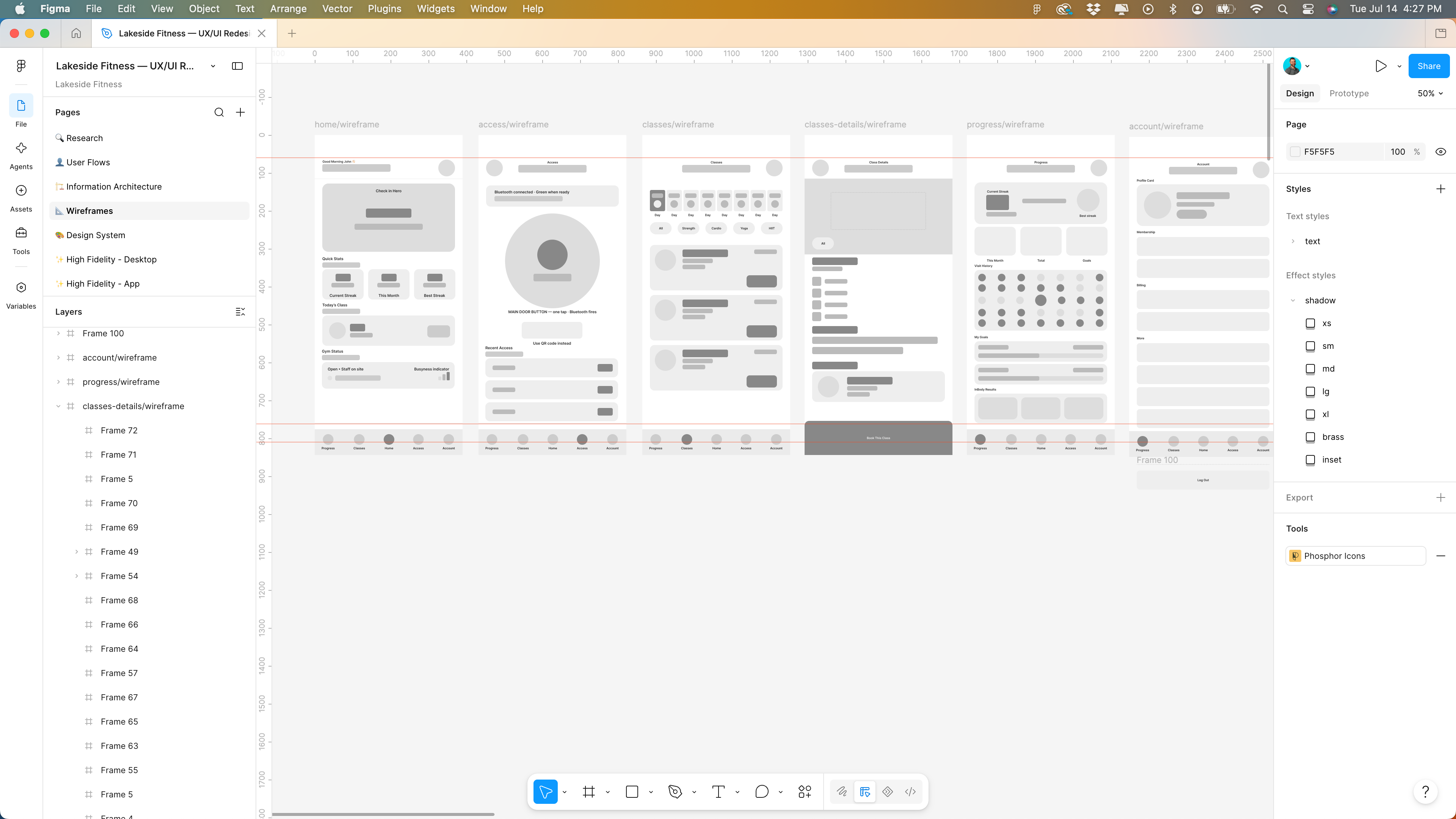Switch to Design mode in the toolbar
This screenshot has height=819, width=1456.
click(865, 792)
